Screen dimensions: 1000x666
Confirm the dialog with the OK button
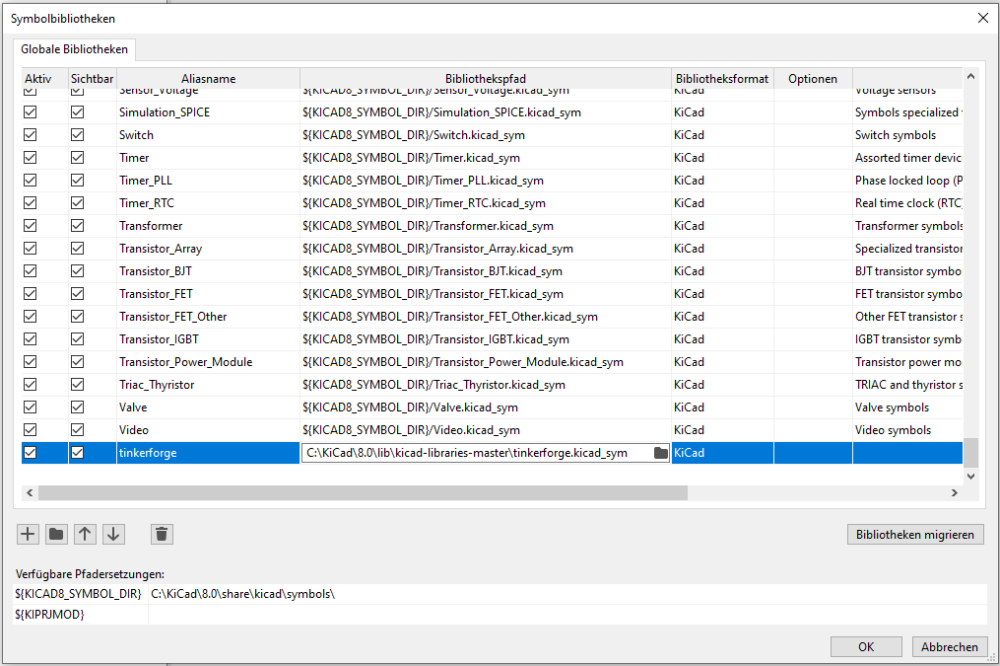click(x=866, y=646)
